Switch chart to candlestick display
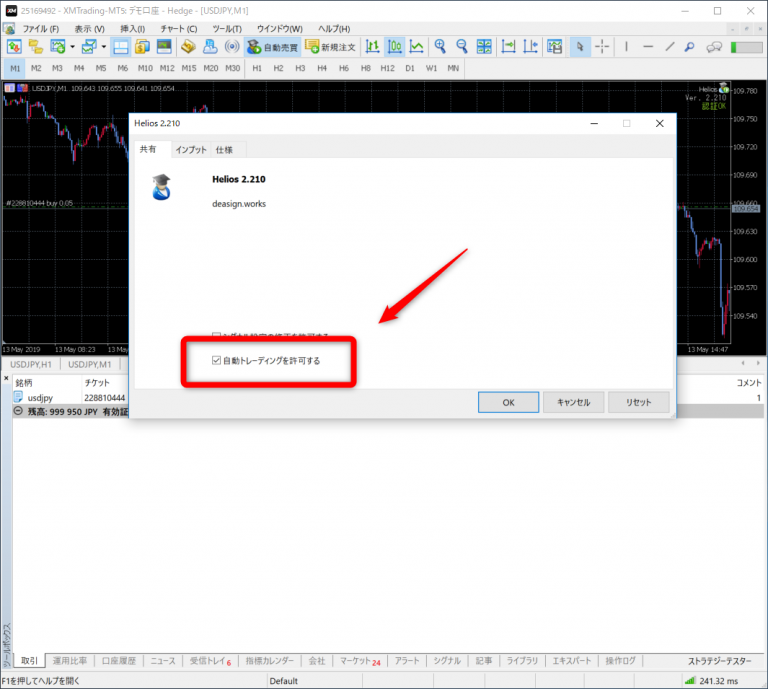768x689 pixels. [394, 47]
